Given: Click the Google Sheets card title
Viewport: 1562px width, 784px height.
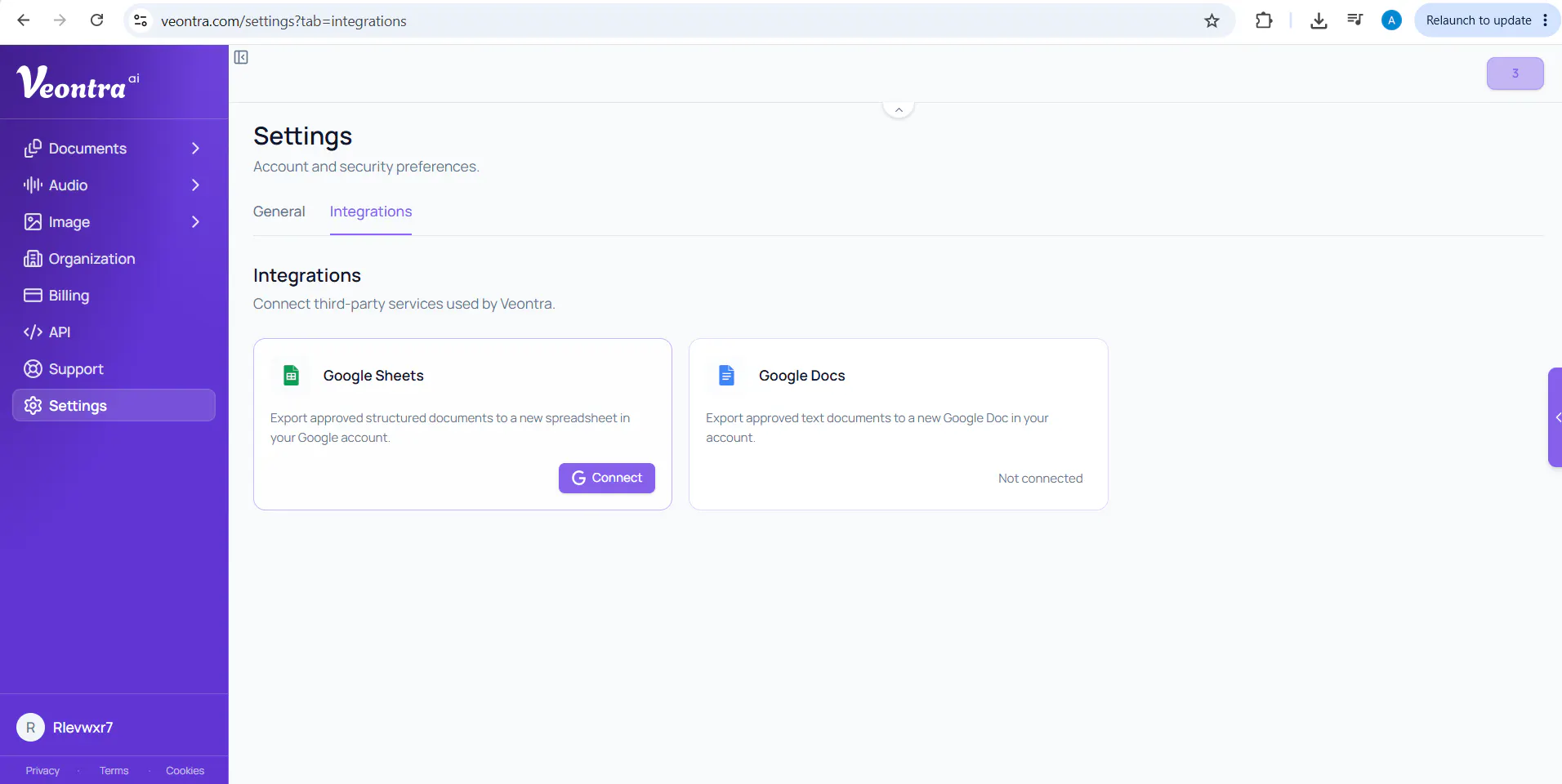Looking at the screenshot, I should [373, 376].
